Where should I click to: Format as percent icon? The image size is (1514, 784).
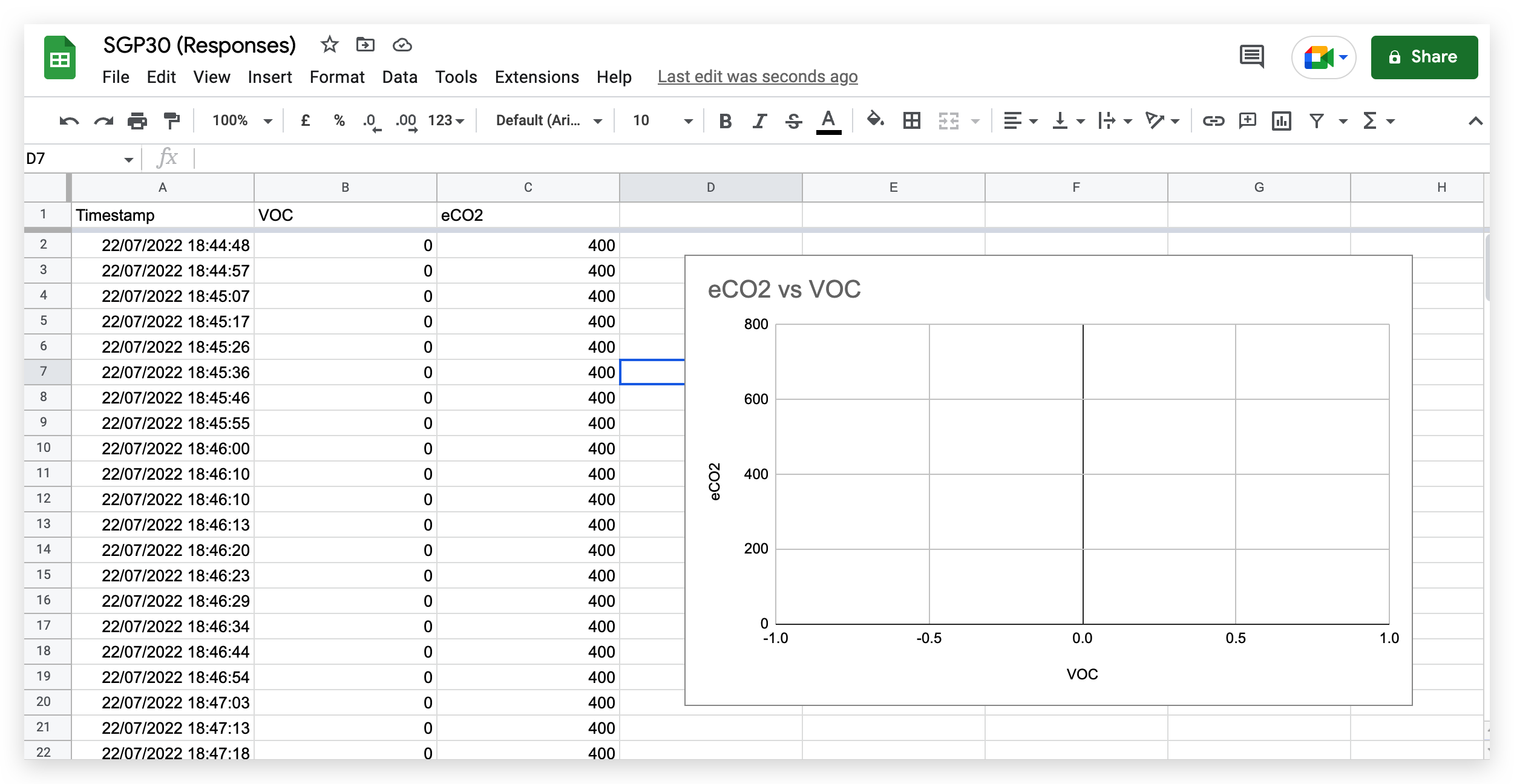(x=339, y=120)
